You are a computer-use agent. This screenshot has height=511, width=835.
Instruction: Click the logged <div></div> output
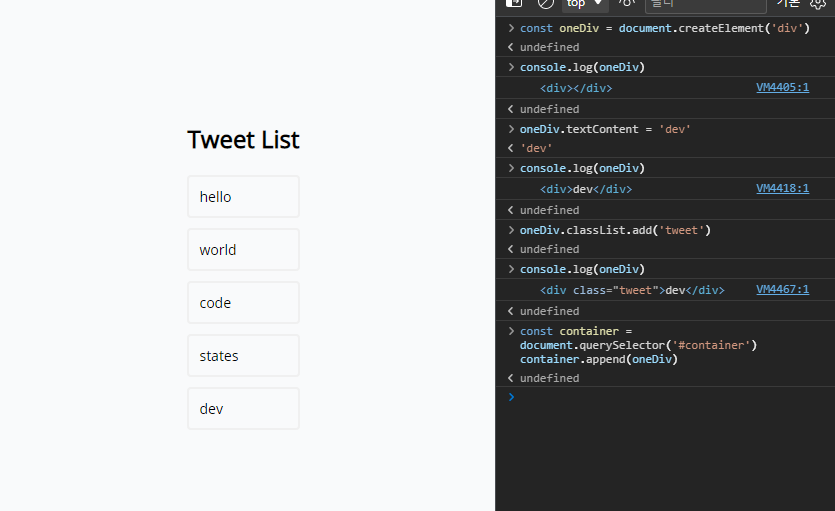(x=576, y=88)
